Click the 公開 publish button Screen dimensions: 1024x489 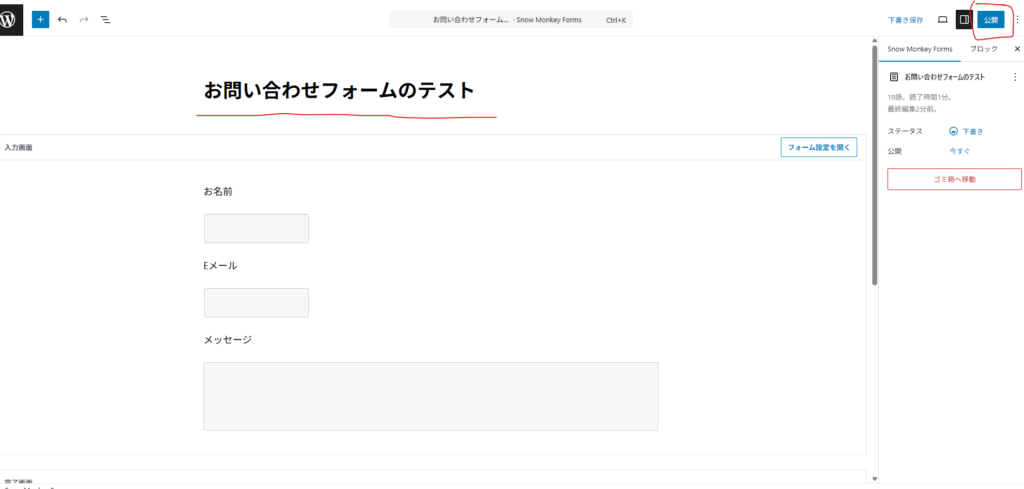991,20
